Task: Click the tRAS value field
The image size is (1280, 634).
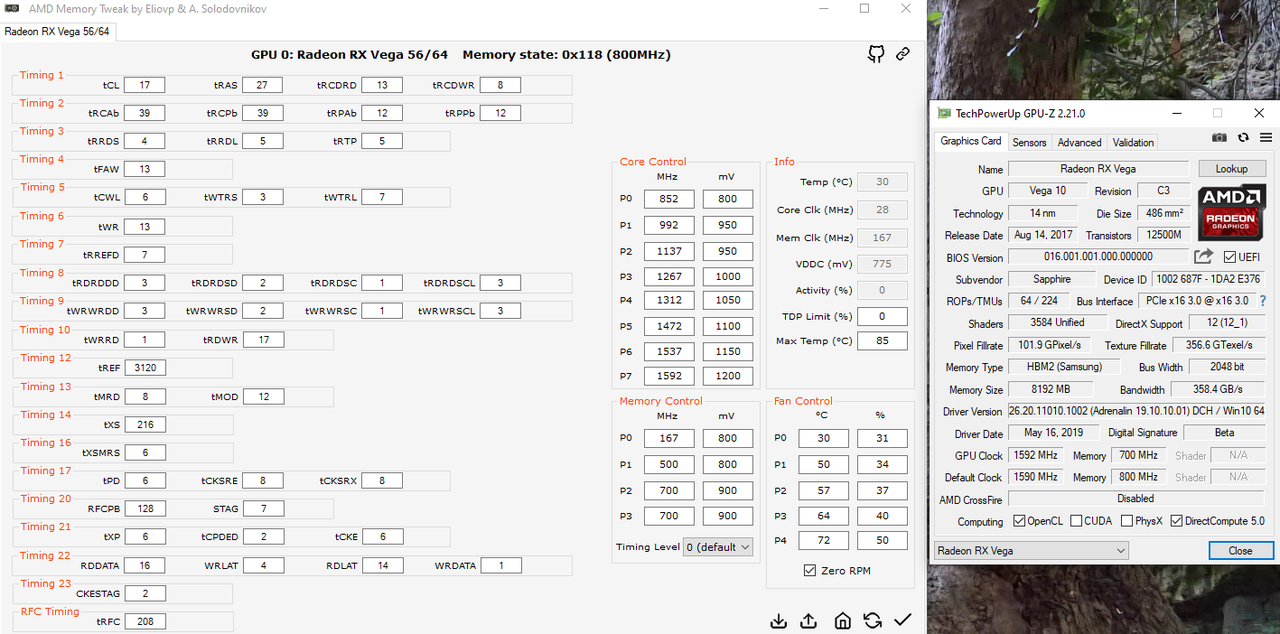Action: click(x=262, y=85)
